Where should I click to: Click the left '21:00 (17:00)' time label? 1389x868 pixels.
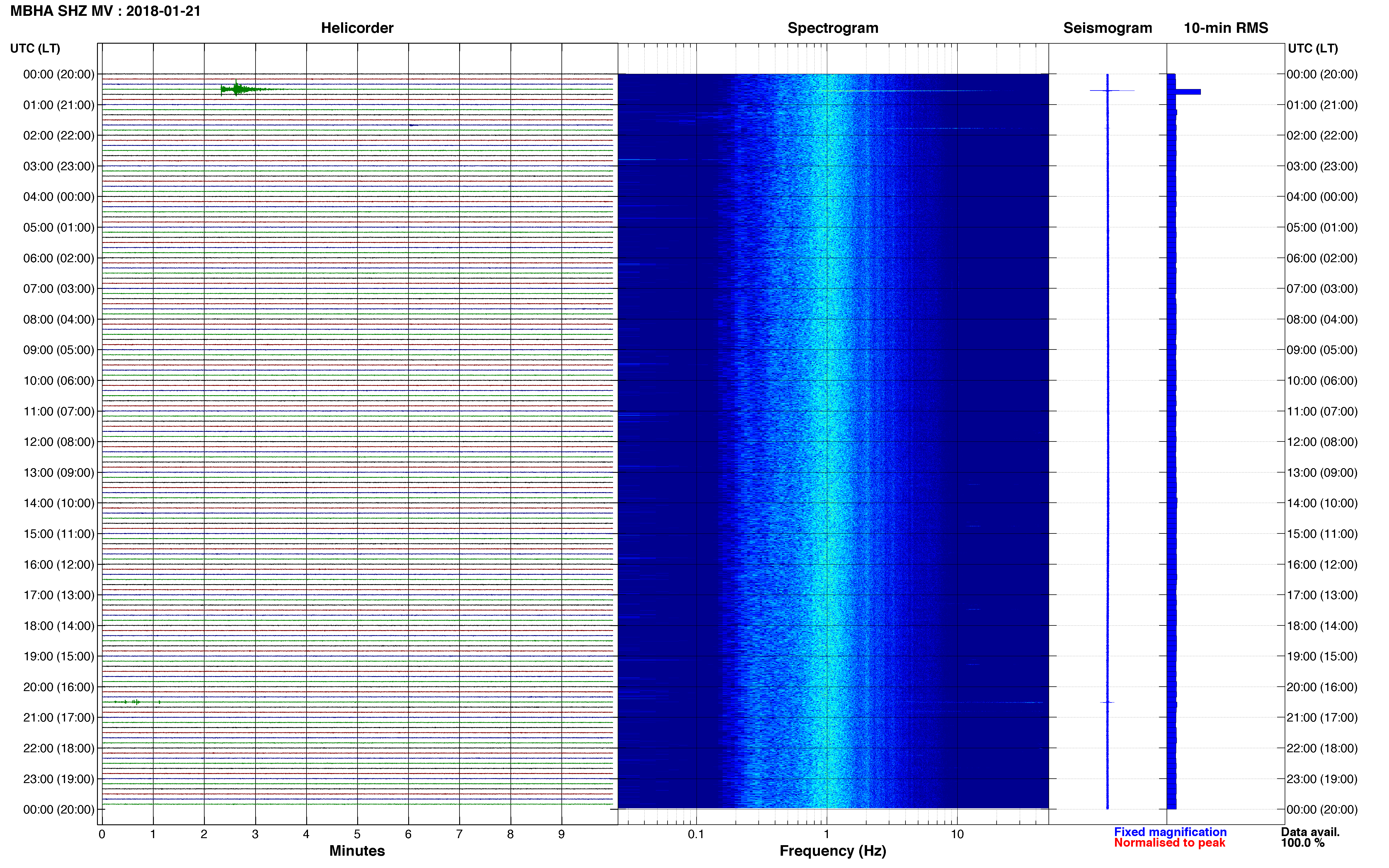pos(59,718)
